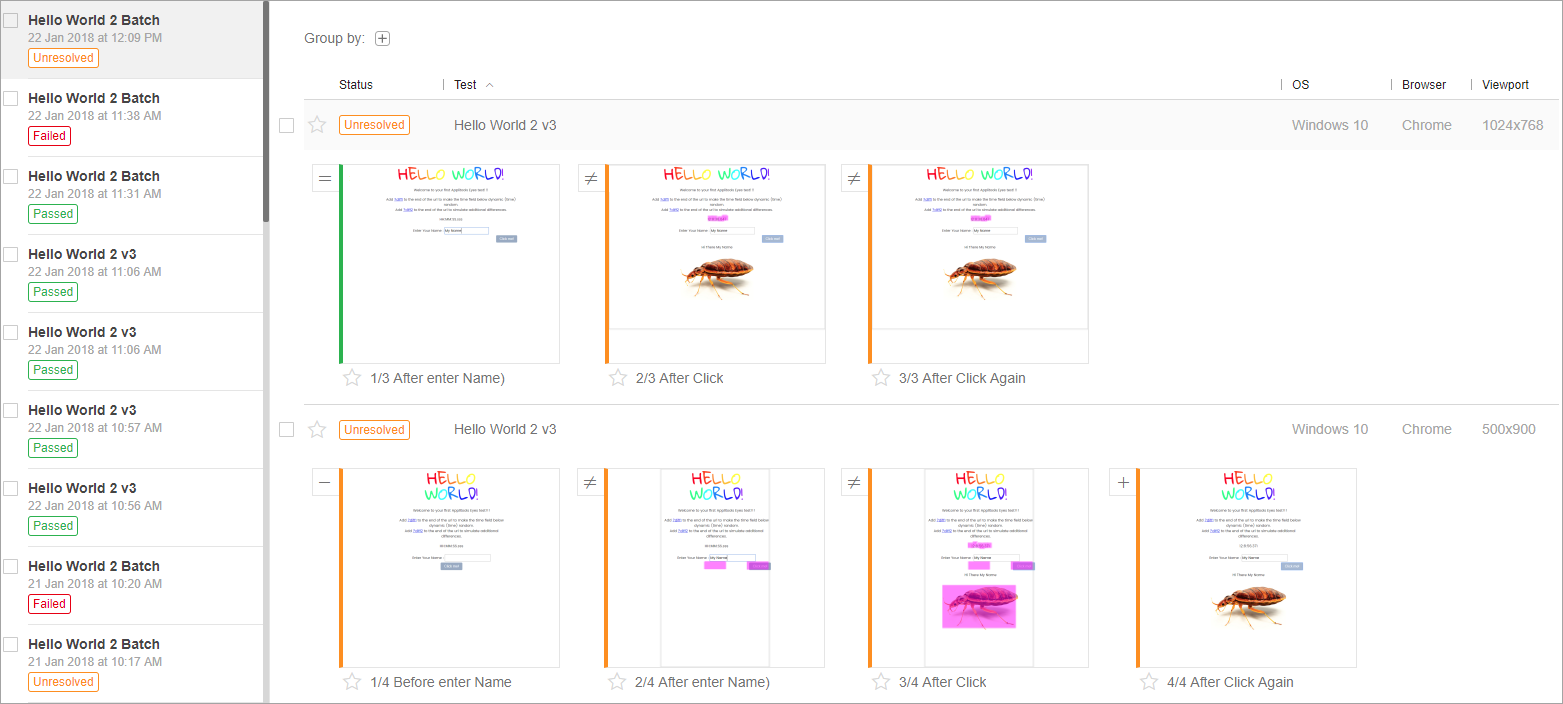
Task: Click the Viewport column header
Action: [1505, 85]
